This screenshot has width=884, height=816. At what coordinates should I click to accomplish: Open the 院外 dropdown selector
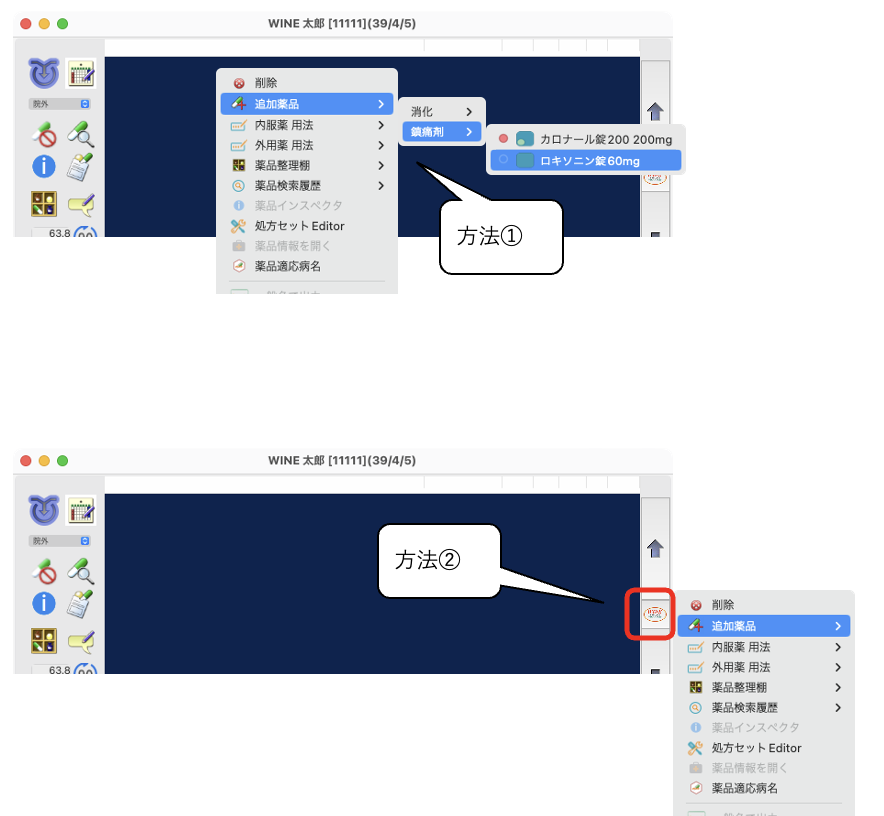60,104
